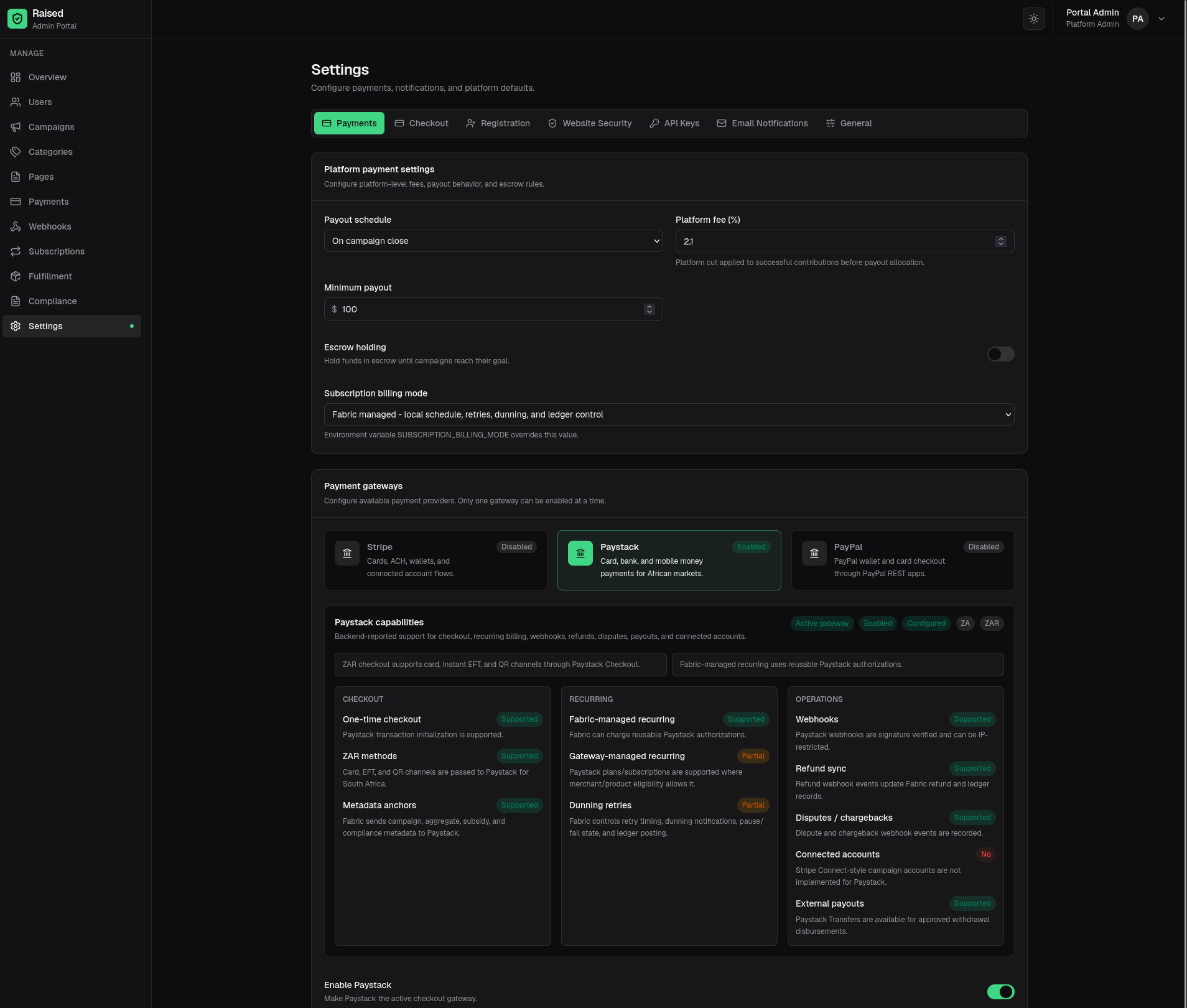Screen dimensions: 1187x1008
Task: Switch to the Payments settings tab
Action: point(349,123)
